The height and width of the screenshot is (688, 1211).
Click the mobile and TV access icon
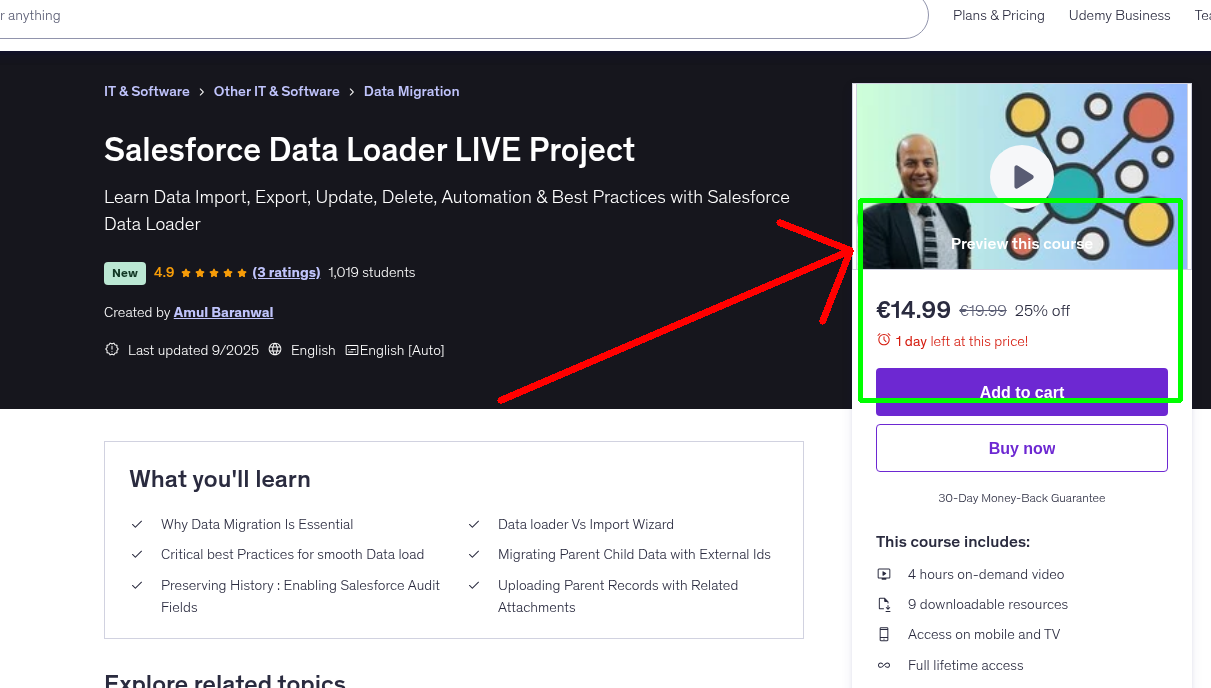(884, 634)
